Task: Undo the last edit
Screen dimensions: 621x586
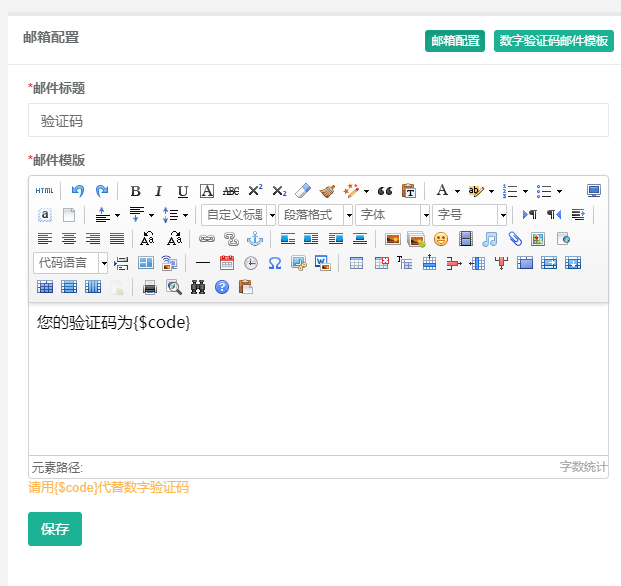Action: [78, 191]
